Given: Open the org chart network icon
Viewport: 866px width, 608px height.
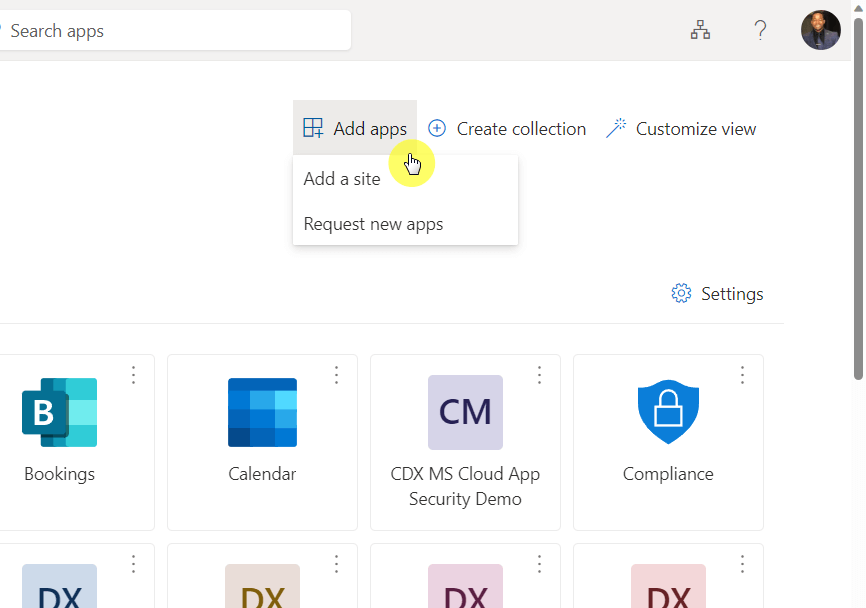Looking at the screenshot, I should coord(700,30).
